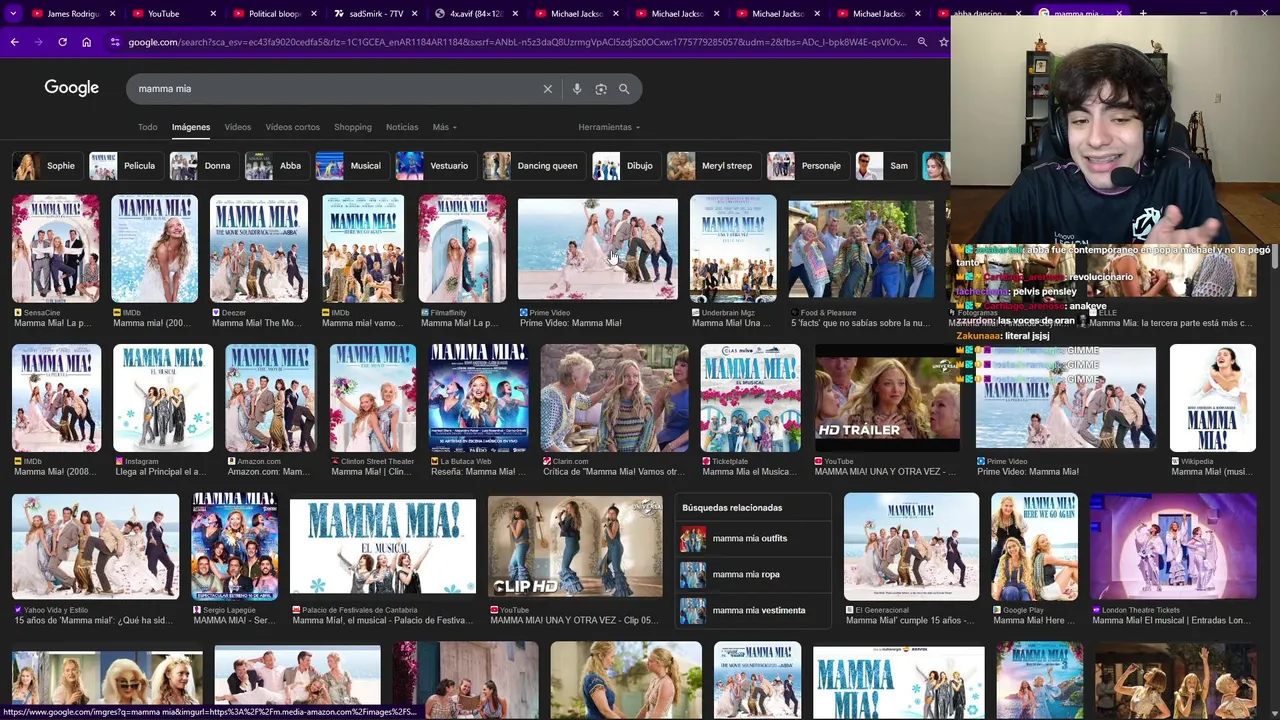Open SensaCine Mamma Mia poster thumbnail
This screenshot has height=720, width=1280.
56,248
